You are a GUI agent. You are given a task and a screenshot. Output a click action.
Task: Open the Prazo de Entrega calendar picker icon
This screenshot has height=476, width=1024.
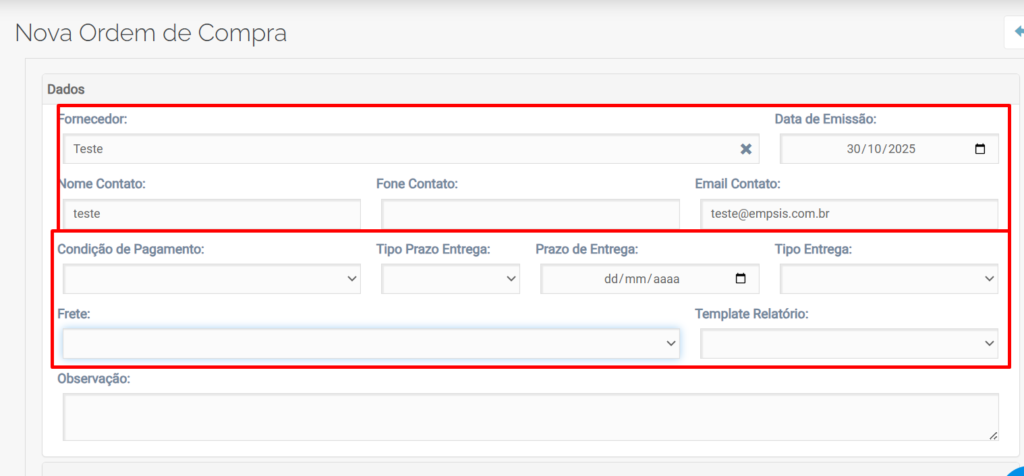[740, 279]
